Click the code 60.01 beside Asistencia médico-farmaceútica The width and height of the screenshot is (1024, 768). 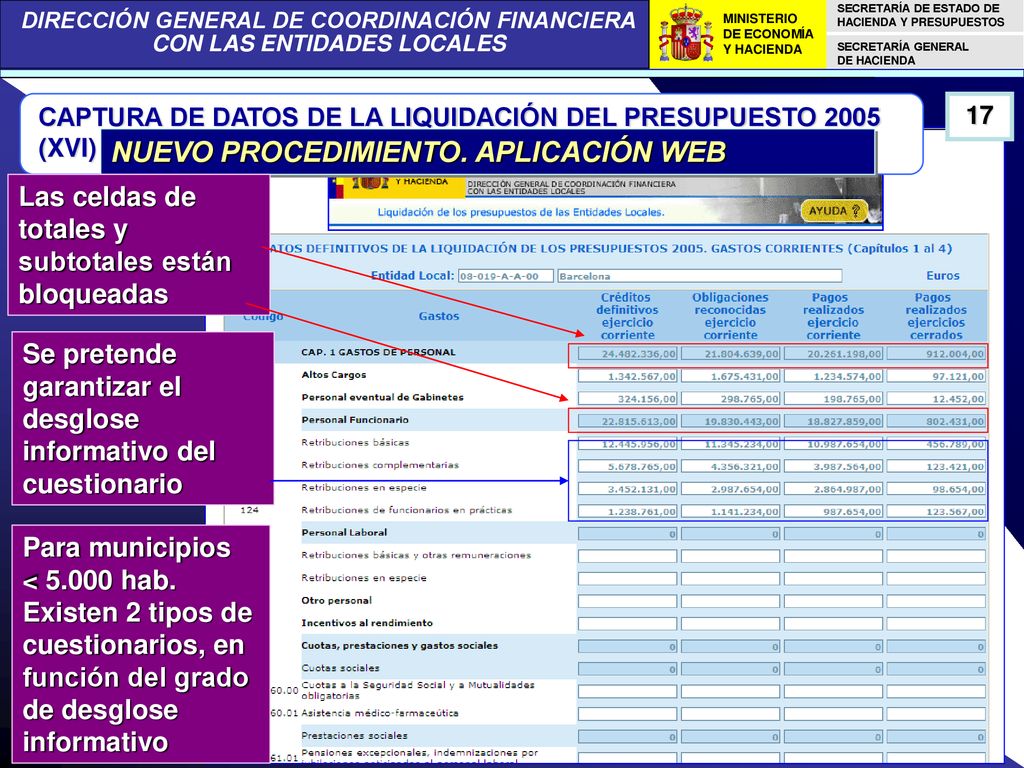(283, 713)
